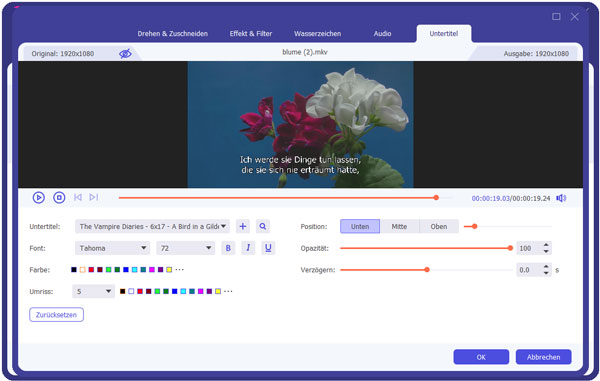Open more colors for Farbe row
Screen dimensions: 600x381
pyautogui.click(x=179, y=270)
